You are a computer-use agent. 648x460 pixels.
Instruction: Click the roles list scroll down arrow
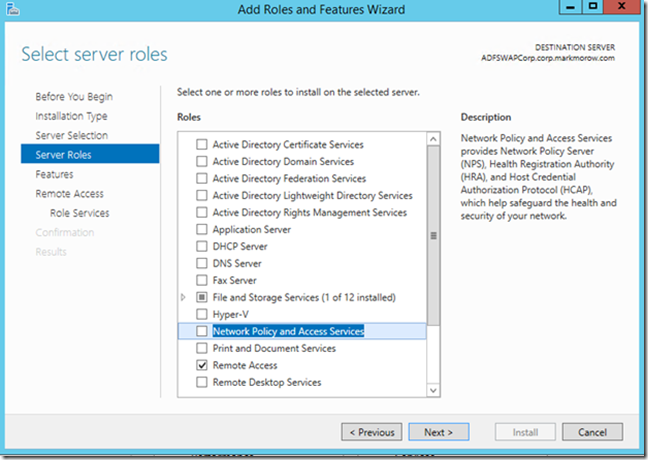[x=433, y=390]
